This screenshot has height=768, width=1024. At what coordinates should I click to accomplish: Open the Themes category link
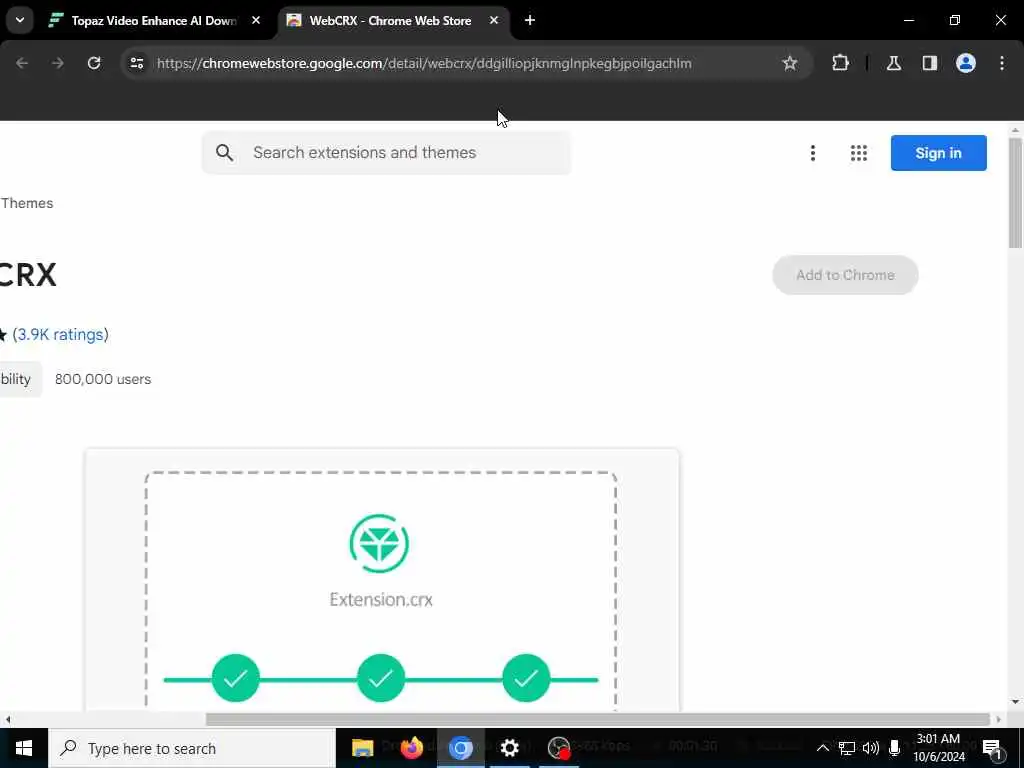27,203
